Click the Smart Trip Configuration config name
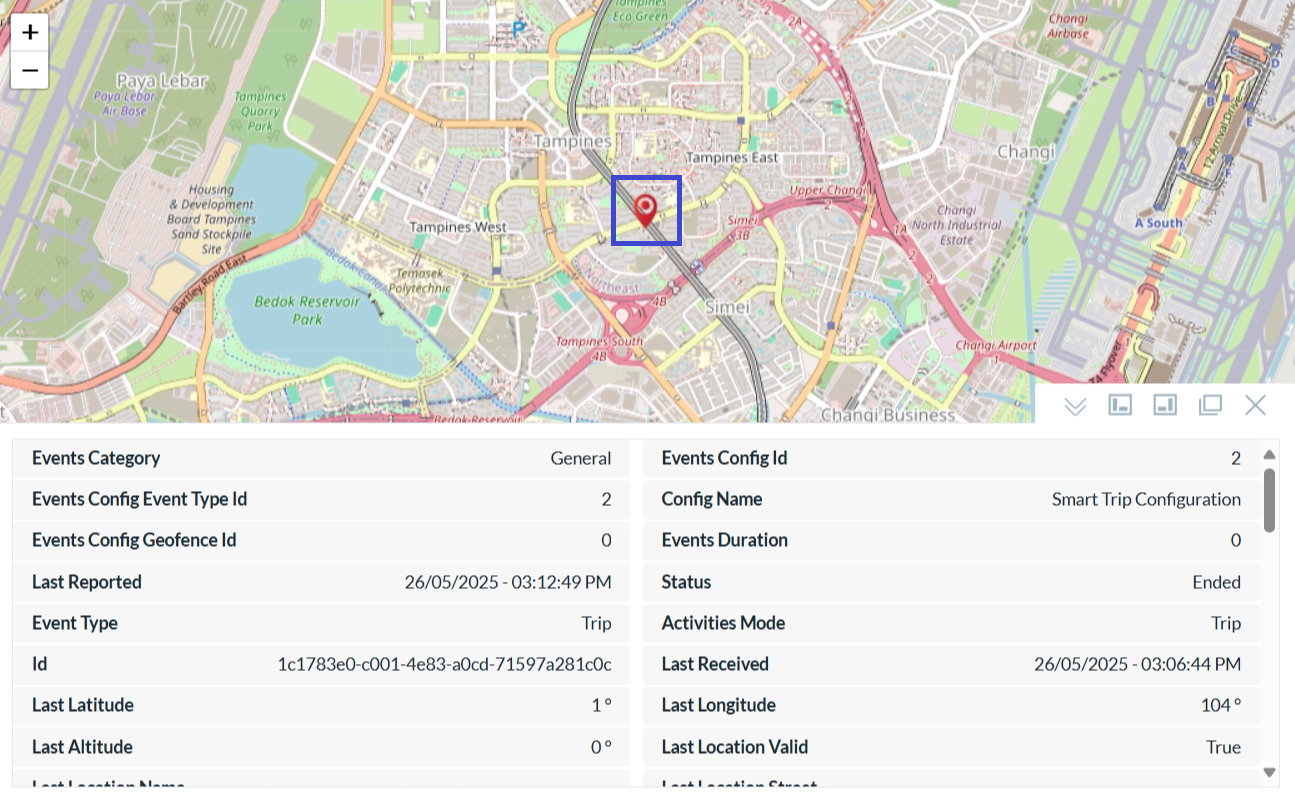This screenshot has width=1295, height=793. (x=1146, y=499)
